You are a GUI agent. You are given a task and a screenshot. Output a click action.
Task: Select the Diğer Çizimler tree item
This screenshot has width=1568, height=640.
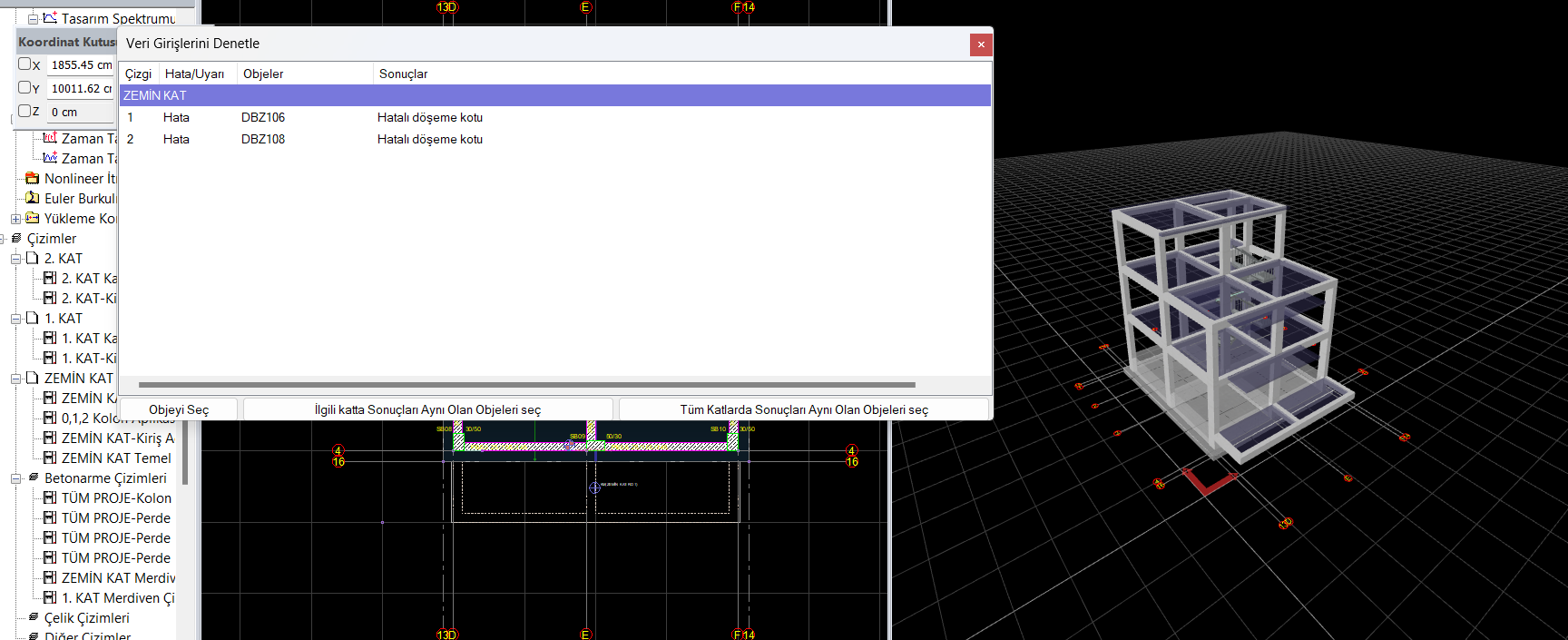87,635
